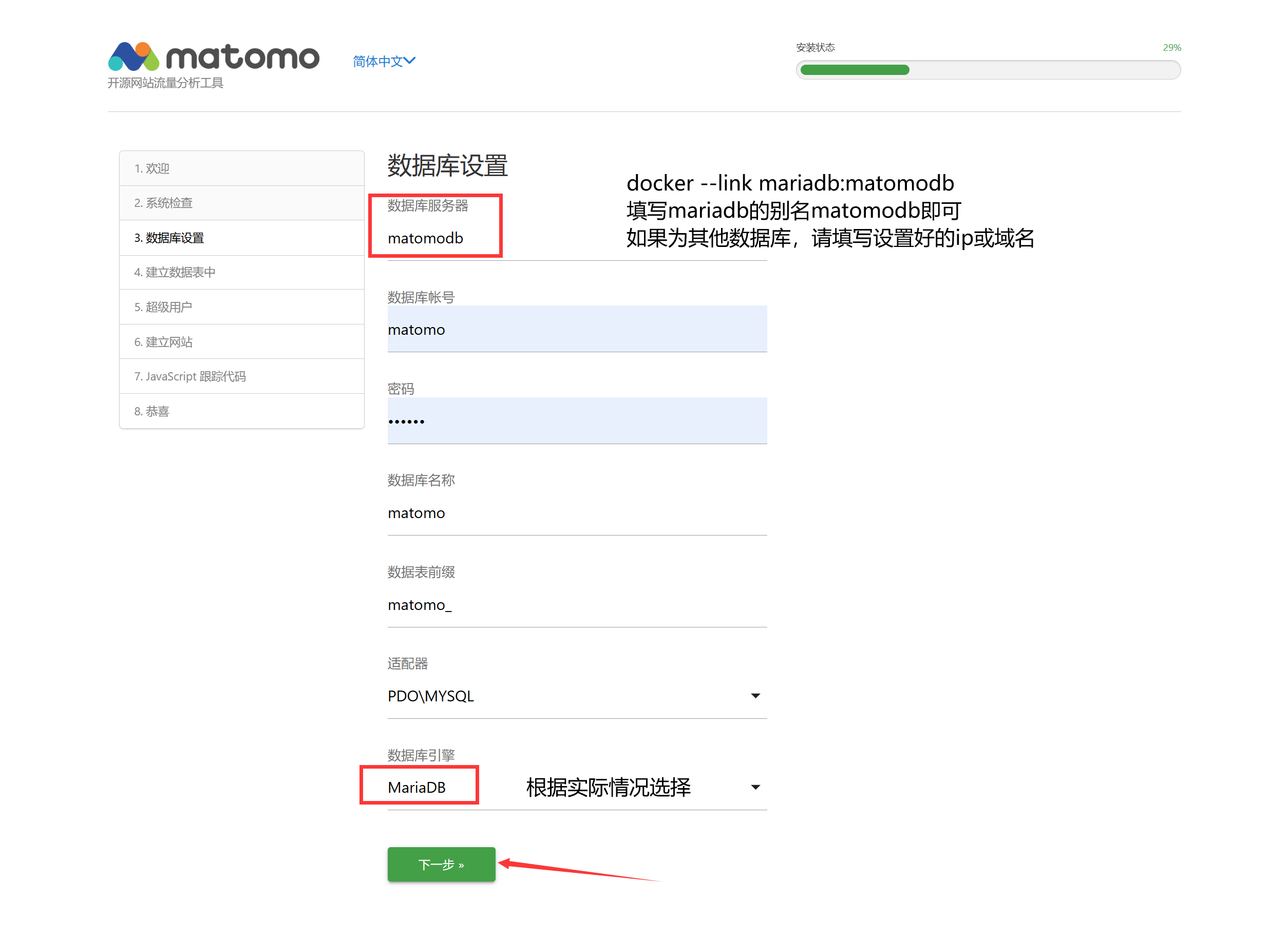The height and width of the screenshot is (936, 1288).
Task: Click the 数据库名称 name field
Action: [576, 513]
